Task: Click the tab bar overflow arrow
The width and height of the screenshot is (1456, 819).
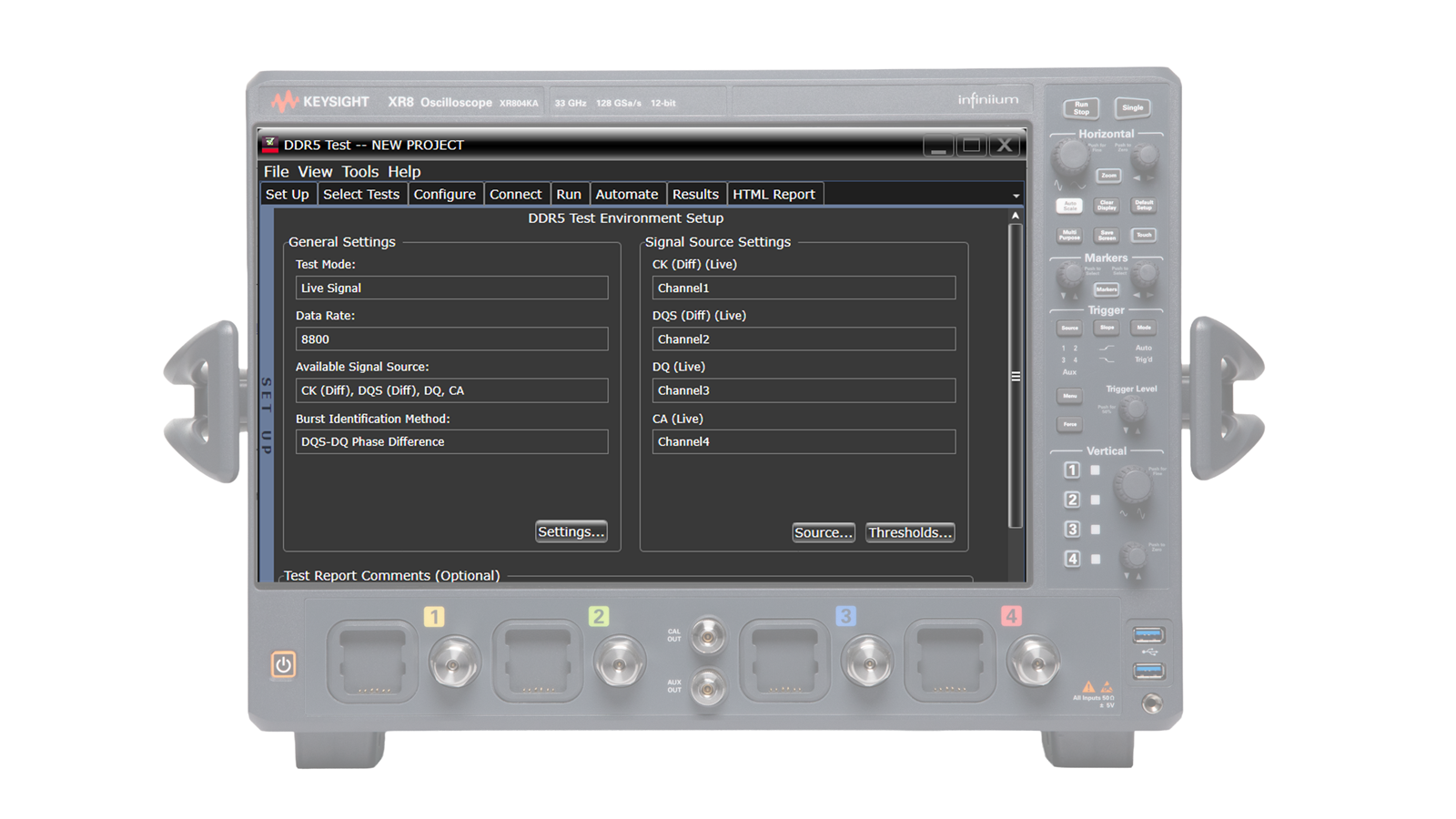Action: [x=1016, y=194]
